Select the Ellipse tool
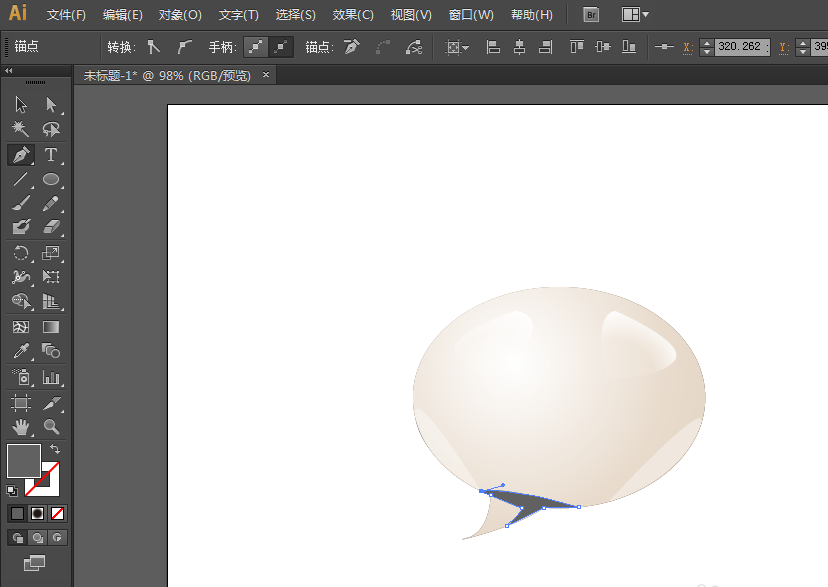 [51, 179]
